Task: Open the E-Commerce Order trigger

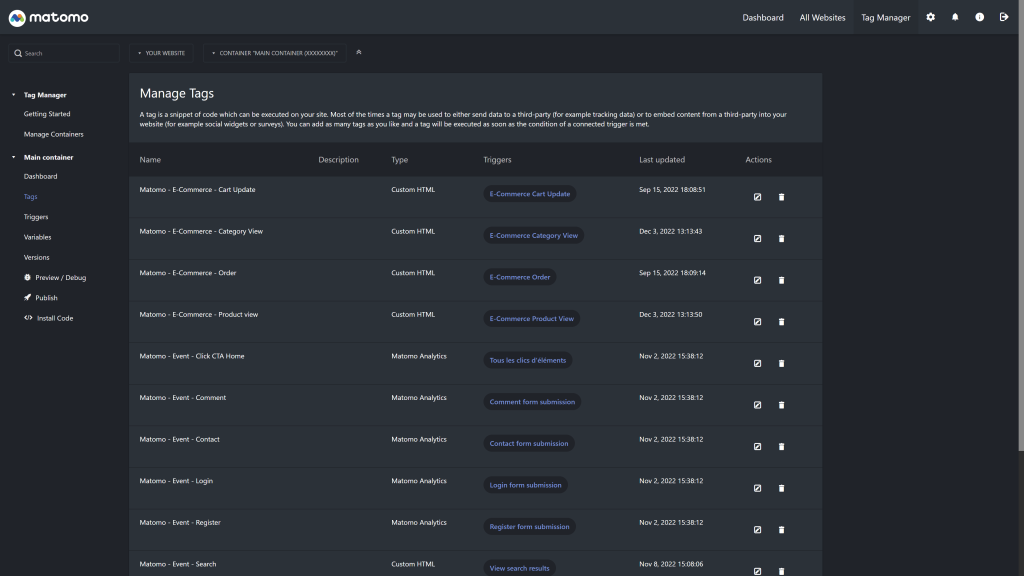Action: (x=520, y=277)
